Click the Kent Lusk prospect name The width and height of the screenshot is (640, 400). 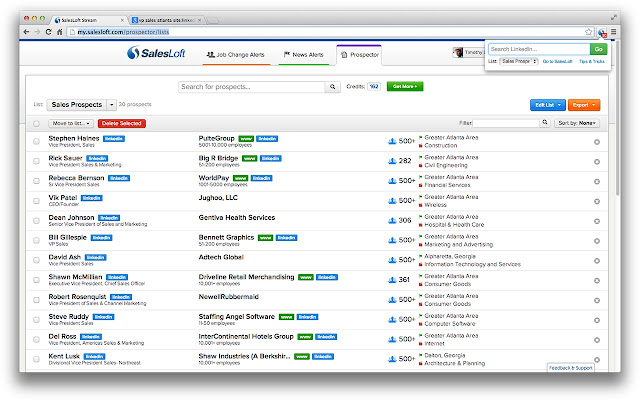pyautogui.click(x=64, y=356)
